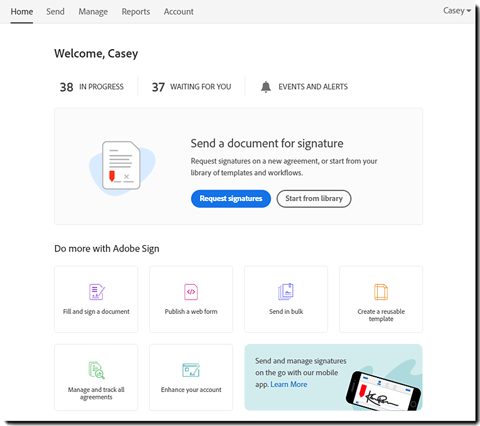Go to the Reports tab

(x=136, y=12)
